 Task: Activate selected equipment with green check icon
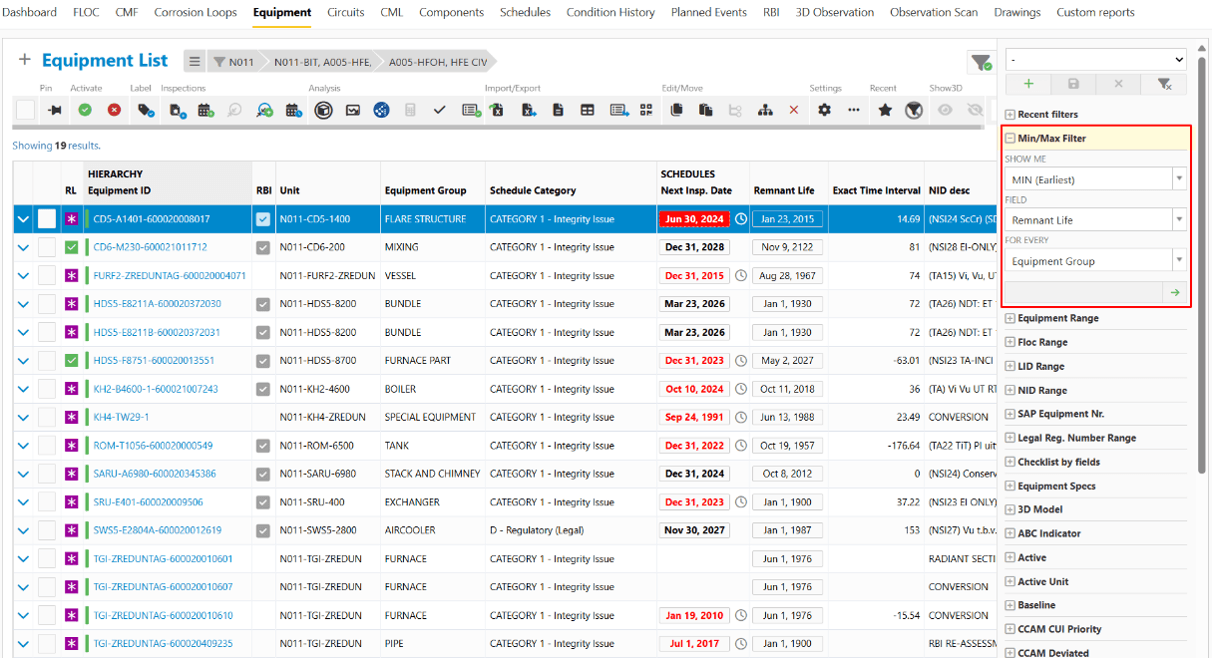pyautogui.click(x=85, y=110)
